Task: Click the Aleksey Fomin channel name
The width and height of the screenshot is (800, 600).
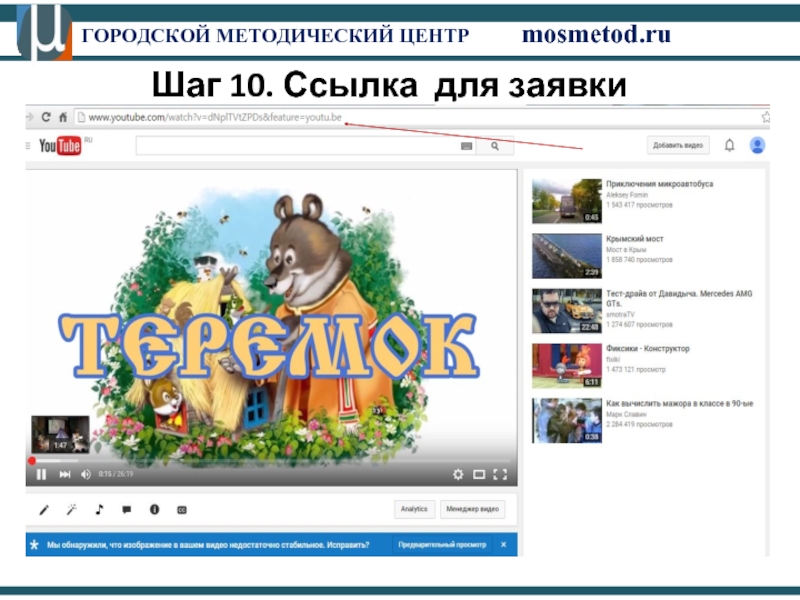Action: pyautogui.click(x=627, y=195)
